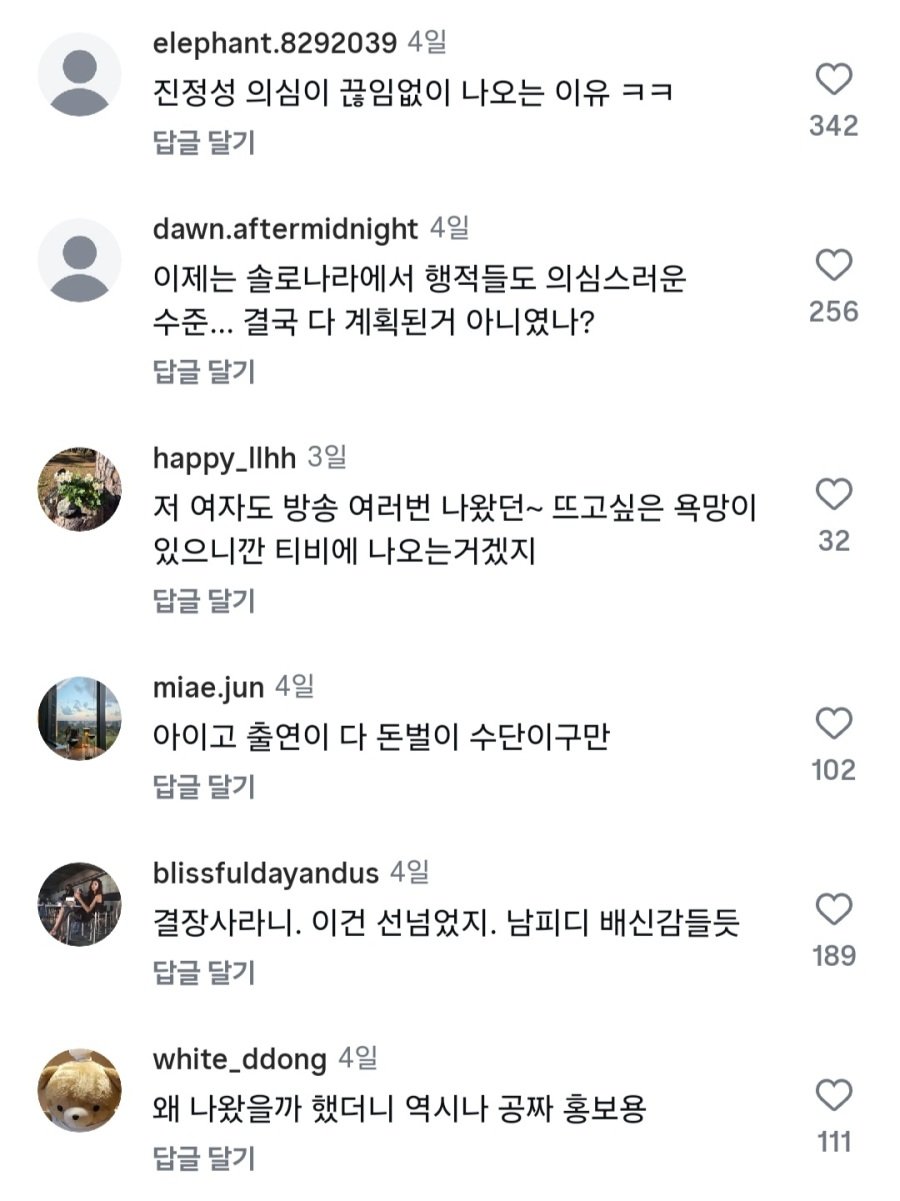Open the blissfuldayandus profile picture

point(79,904)
